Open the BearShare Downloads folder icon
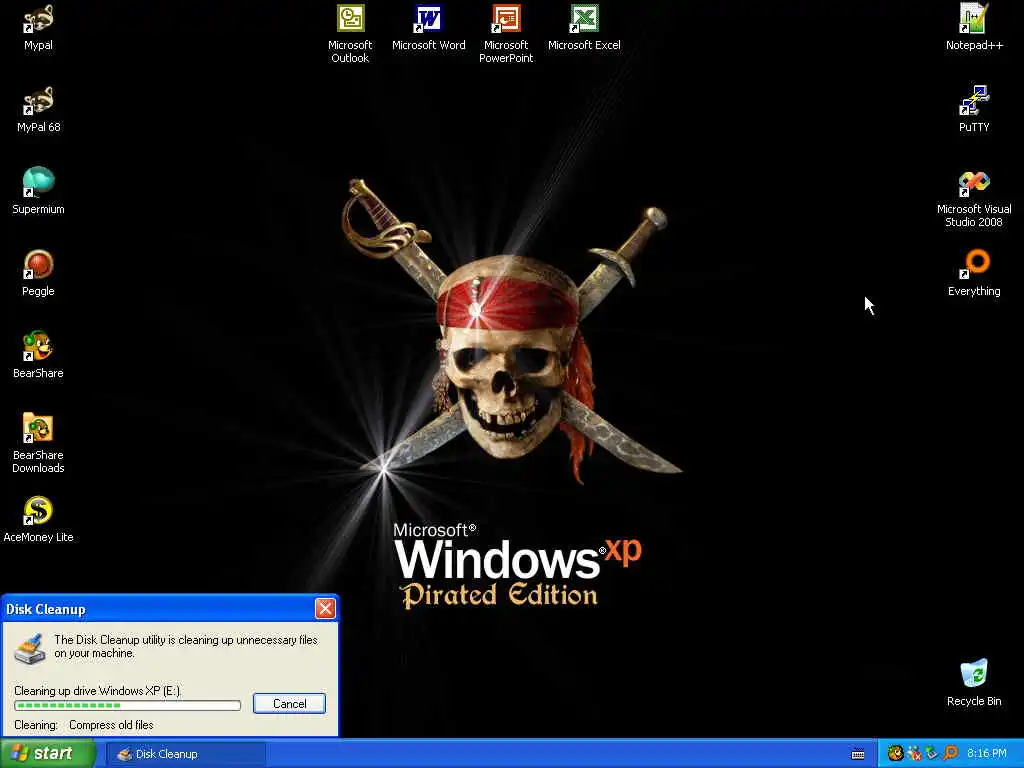Viewport: 1024px width, 768px height. 38,443
